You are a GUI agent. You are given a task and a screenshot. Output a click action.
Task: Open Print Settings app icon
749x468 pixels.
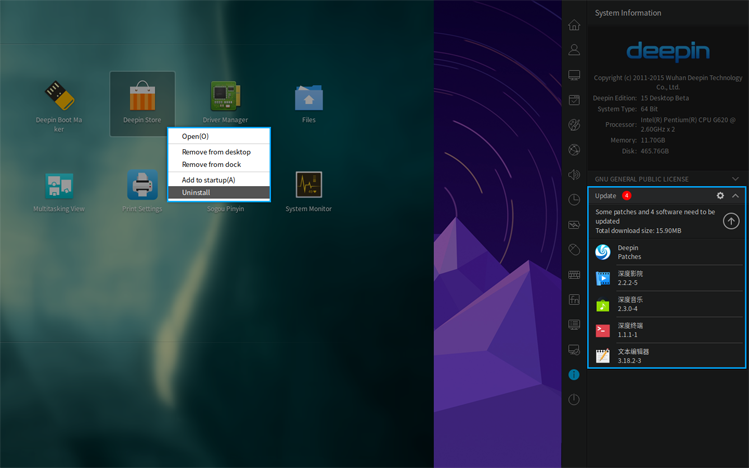[142, 185]
